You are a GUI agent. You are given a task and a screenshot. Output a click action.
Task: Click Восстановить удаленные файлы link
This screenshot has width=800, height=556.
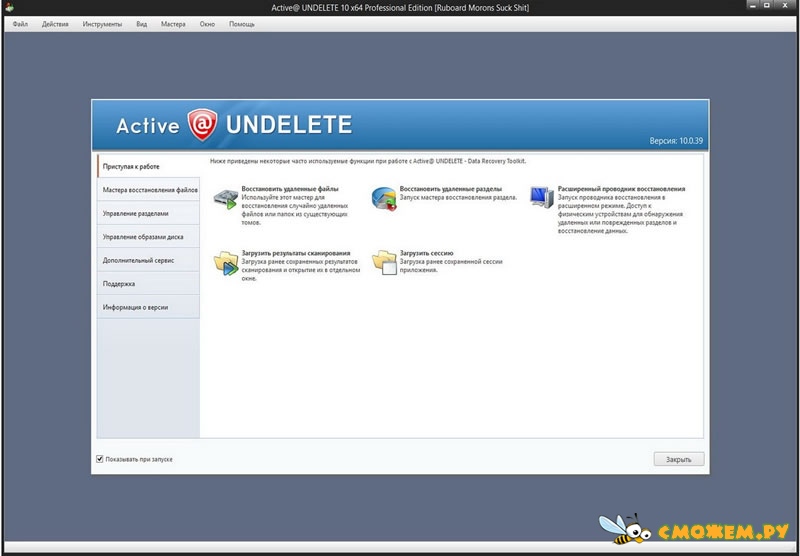click(290, 189)
